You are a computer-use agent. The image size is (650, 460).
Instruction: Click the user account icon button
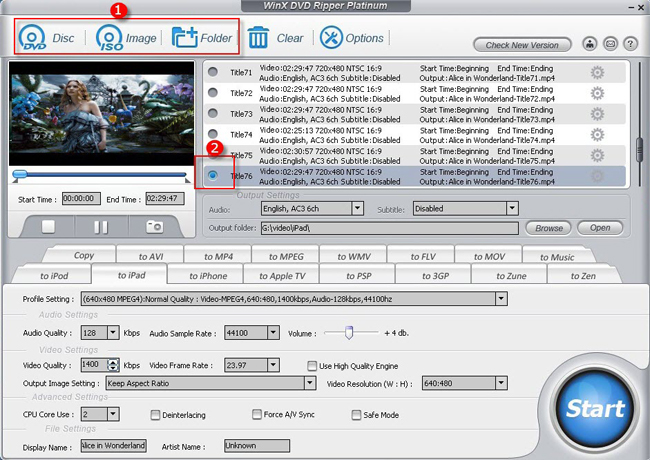coord(589,44)
